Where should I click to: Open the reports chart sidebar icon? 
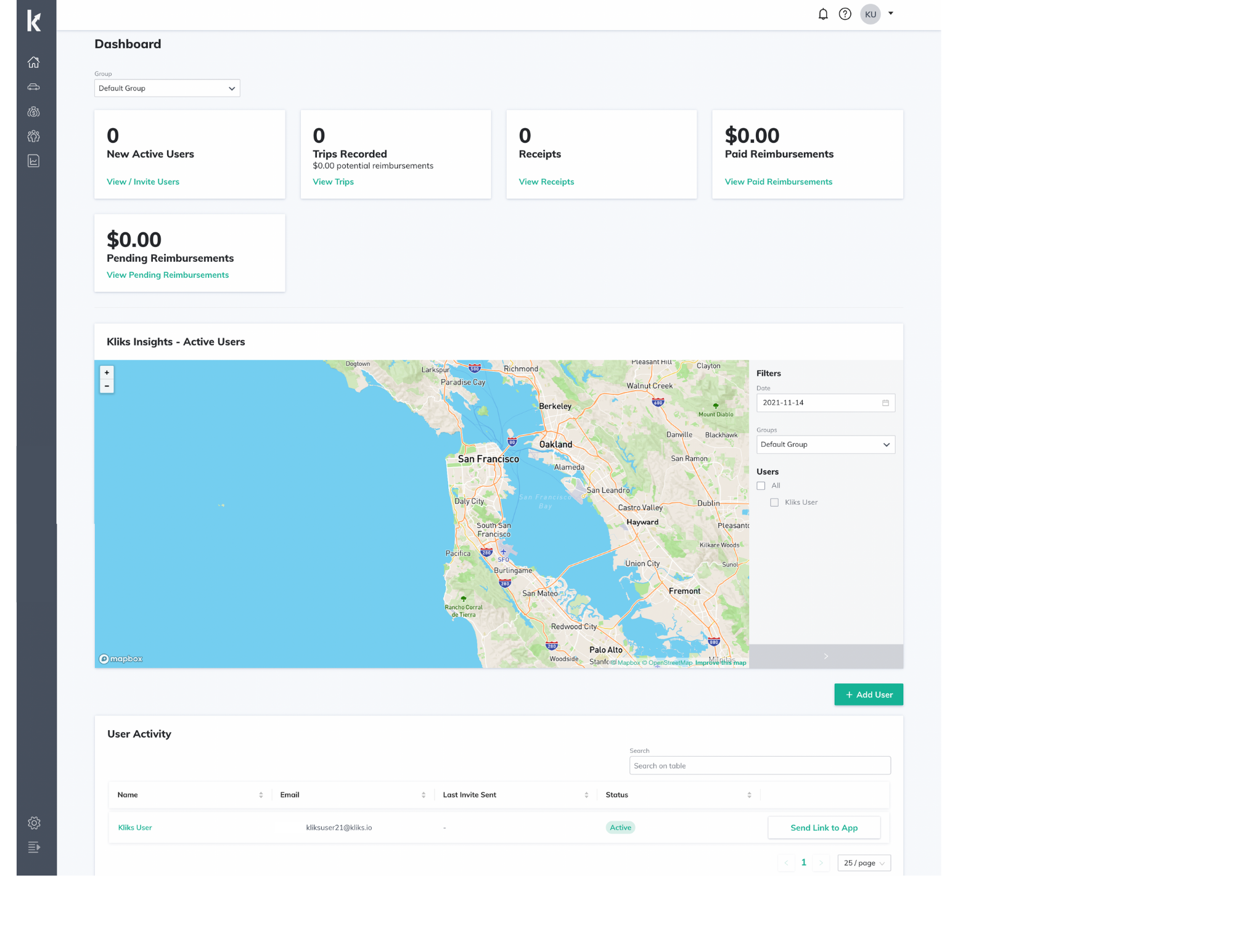[x=34, y=161]
